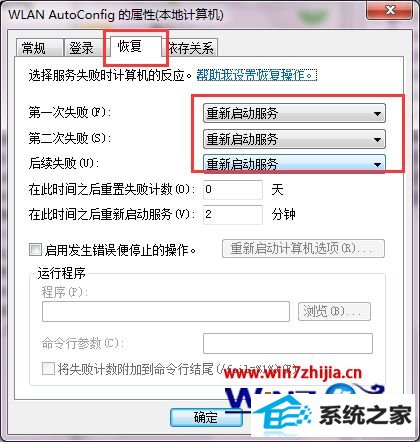Image resolution: width=420 pixels, height=442 pixels.
Task: Click the 命令行参数 input field
Action: 288,343
